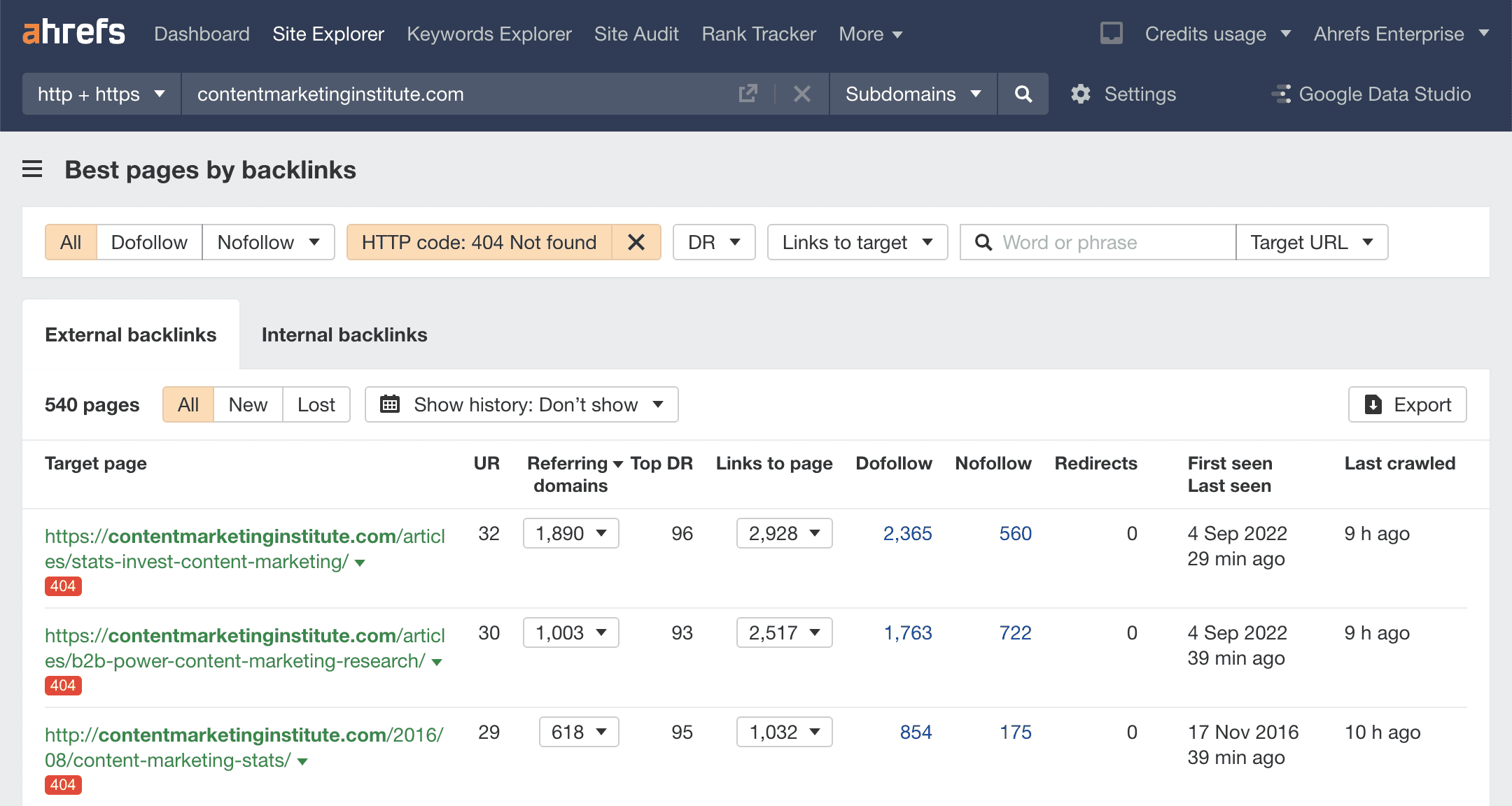Open the Links to target dropdown
This screenshot has width=1512, height=806.
(x=857, y=242)
